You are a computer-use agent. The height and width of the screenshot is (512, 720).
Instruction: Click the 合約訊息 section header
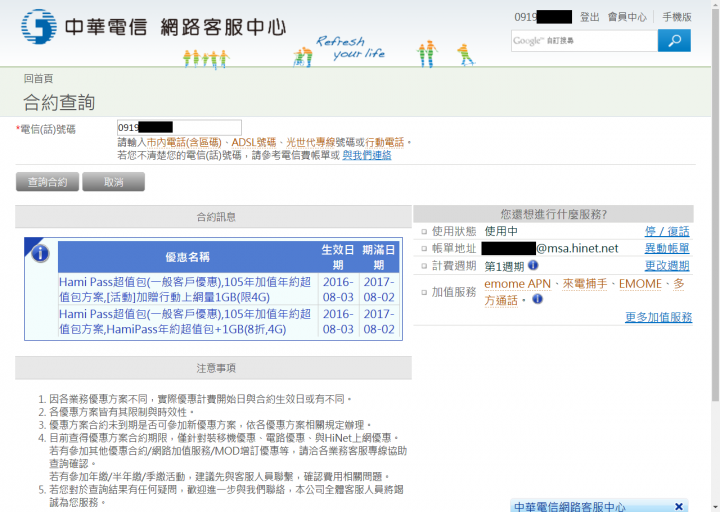pos(214,217)
